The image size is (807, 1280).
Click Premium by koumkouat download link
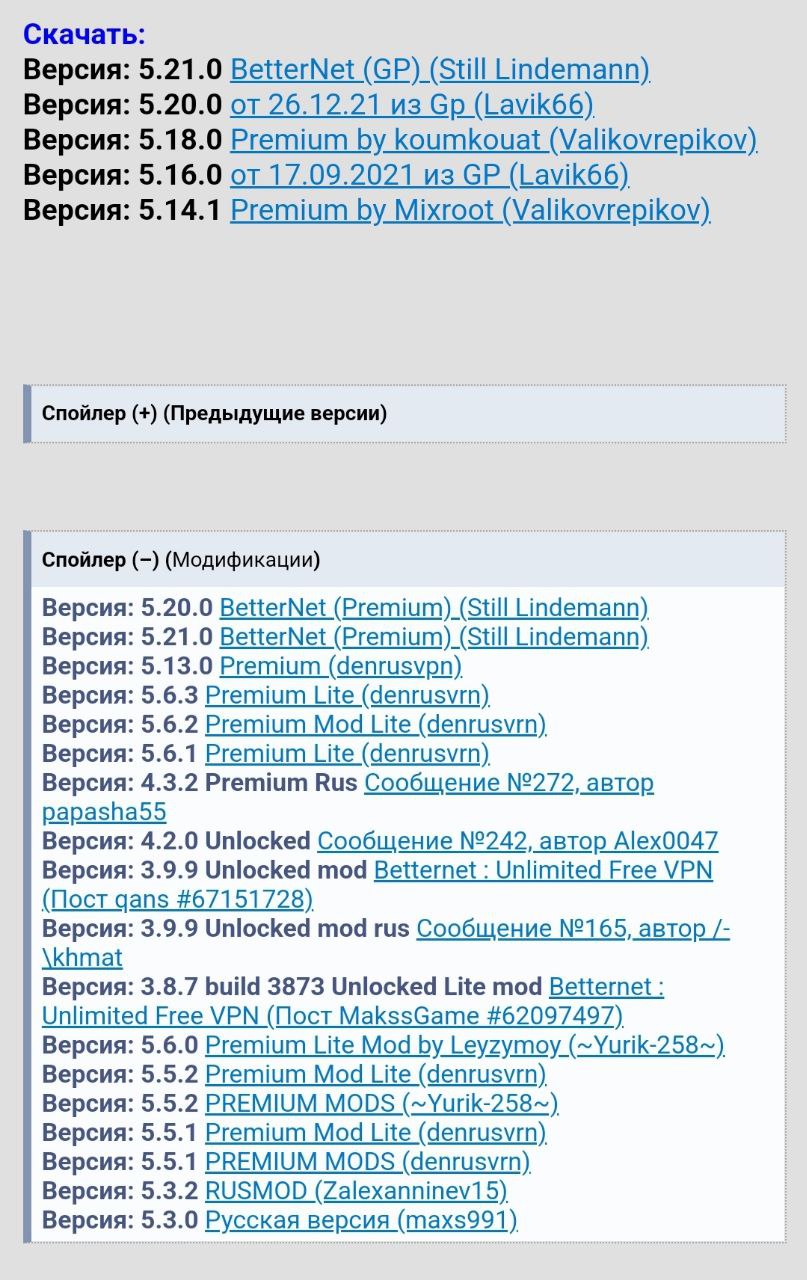point(493,140)
